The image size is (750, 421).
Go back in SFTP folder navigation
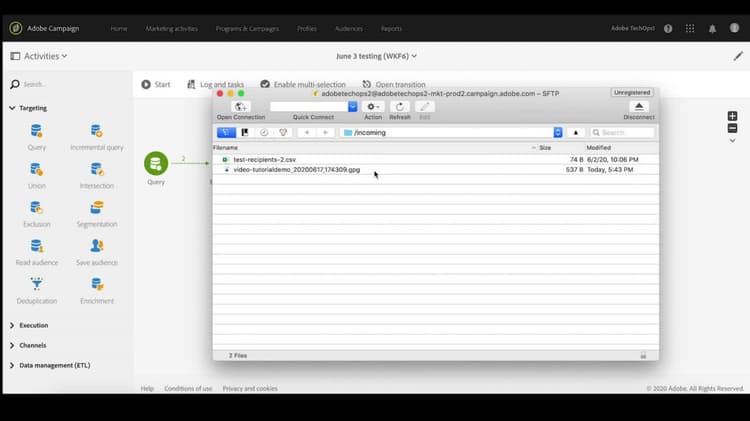(307, 133)
